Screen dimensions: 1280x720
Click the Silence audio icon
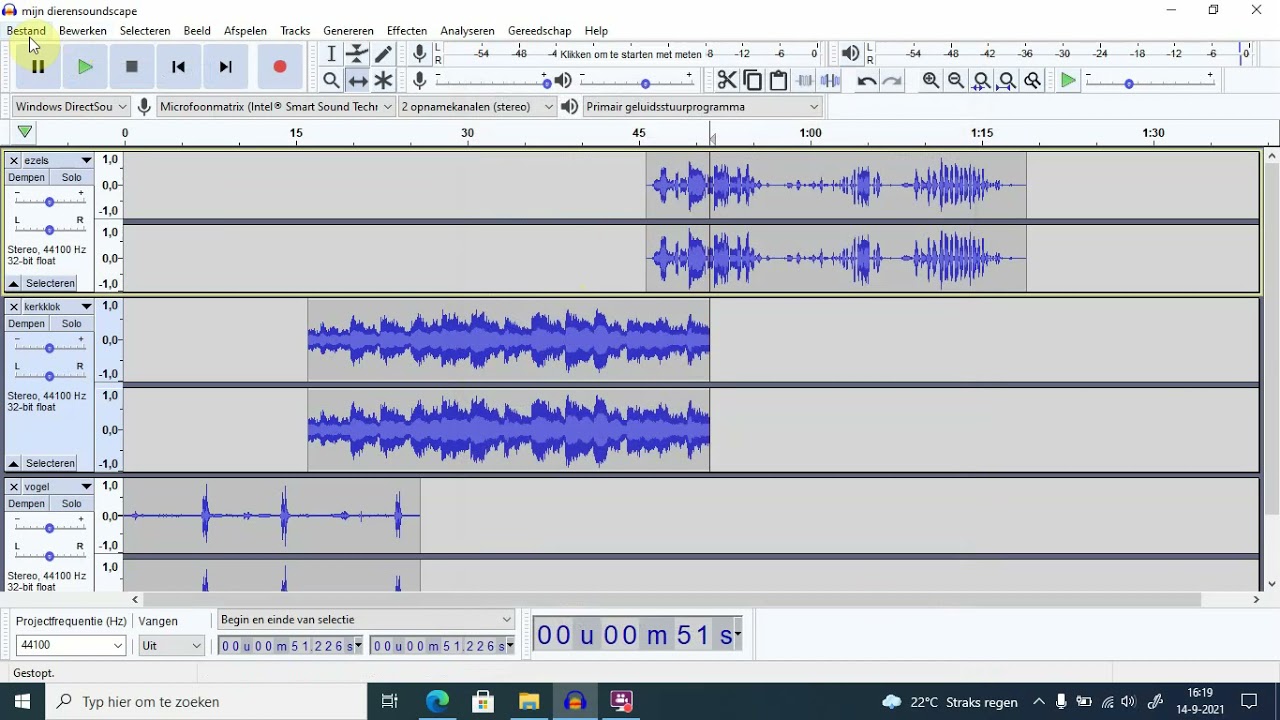point(831,80)
